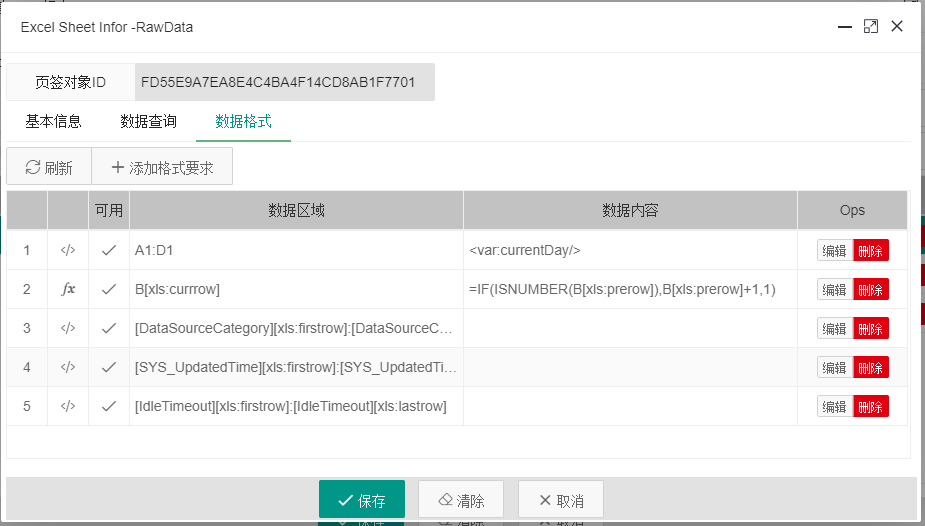The width and height of the screenshot is (925, 526).
Task: Edit the B[xls:currrow] row via 编辑
Action: pos(835,290)
